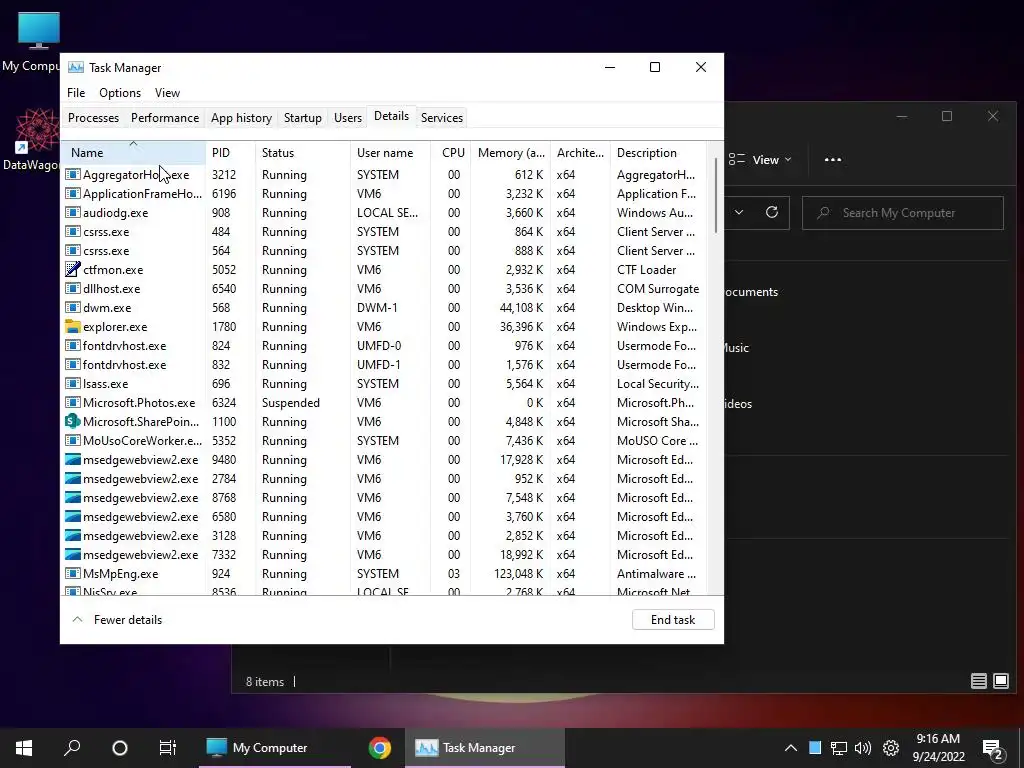Switch to large icons view in My Computer

pos(1000,681)
